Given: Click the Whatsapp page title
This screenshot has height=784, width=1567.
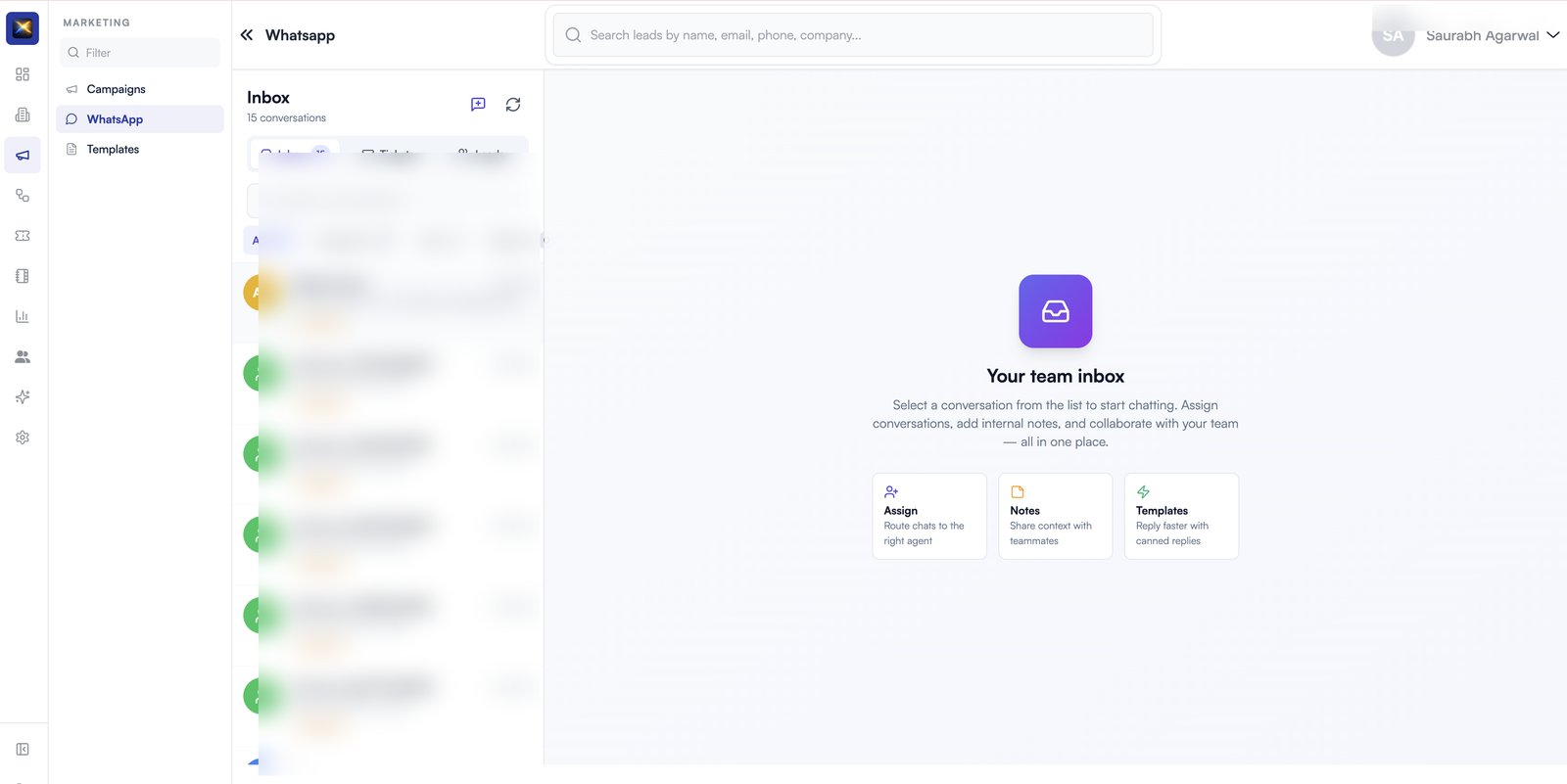Looking at the screenshot, I should click(300, 35).
